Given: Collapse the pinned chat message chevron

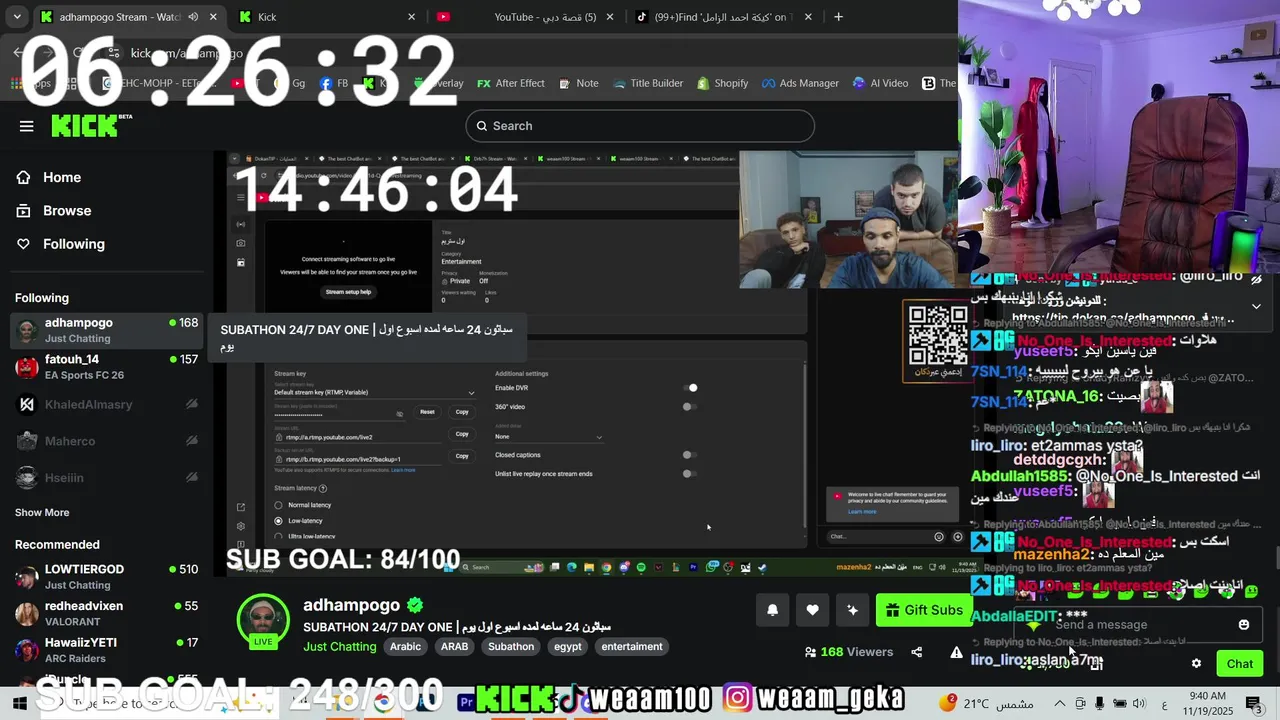Looking at the screenshot, I should point(1257,306).
